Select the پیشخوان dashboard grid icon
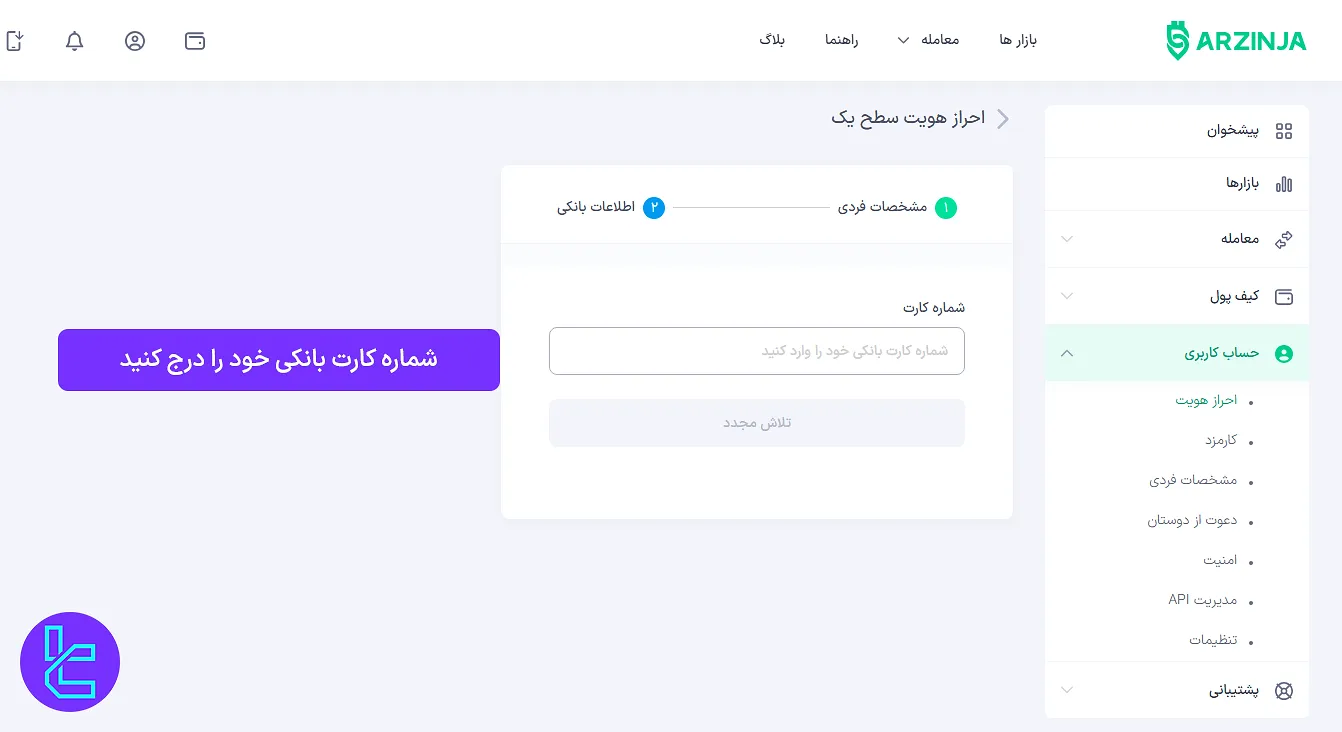 [x=1285, y=131]
